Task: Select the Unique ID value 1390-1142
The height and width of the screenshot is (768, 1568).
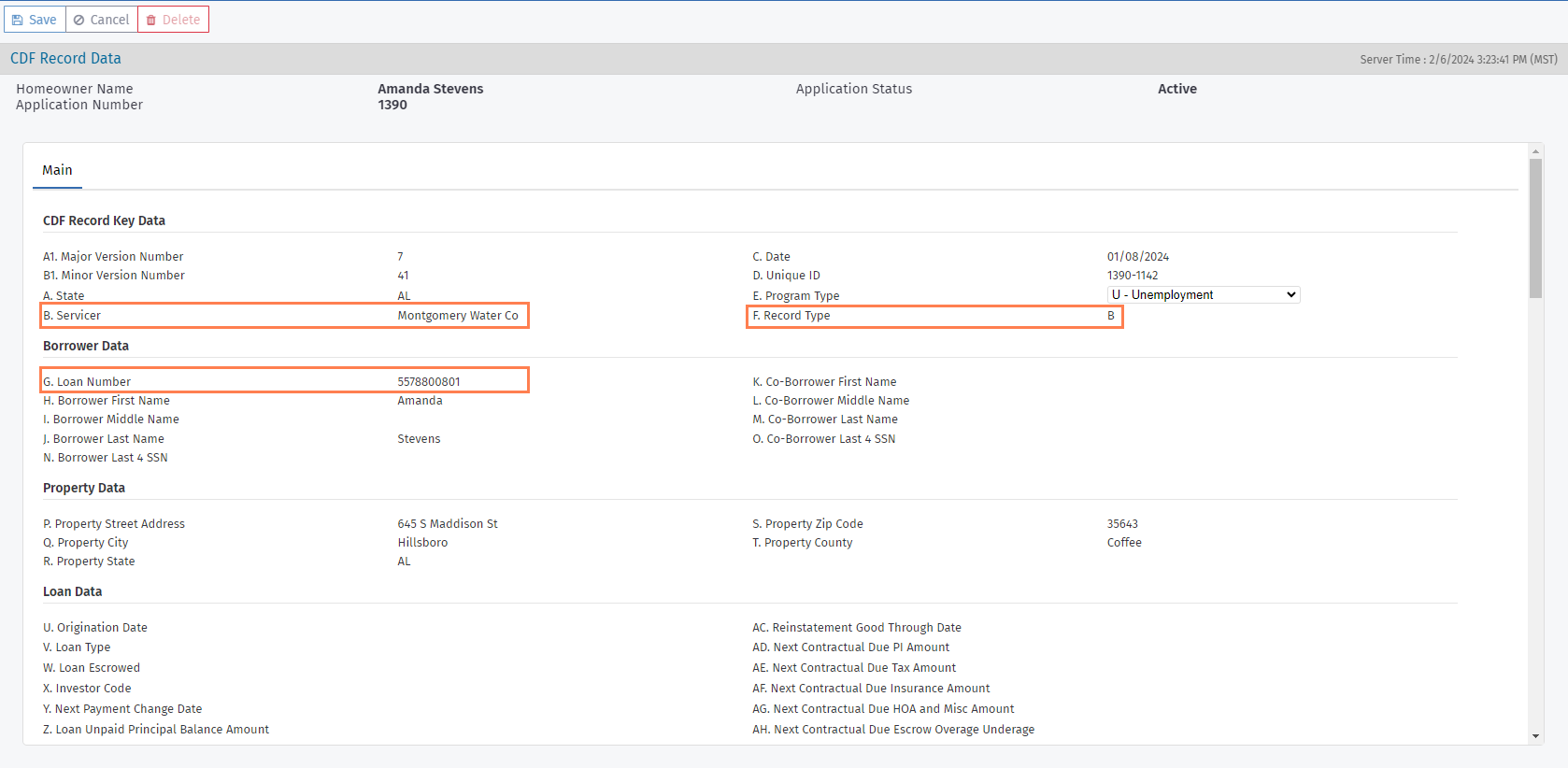Action: (1133, 276)
